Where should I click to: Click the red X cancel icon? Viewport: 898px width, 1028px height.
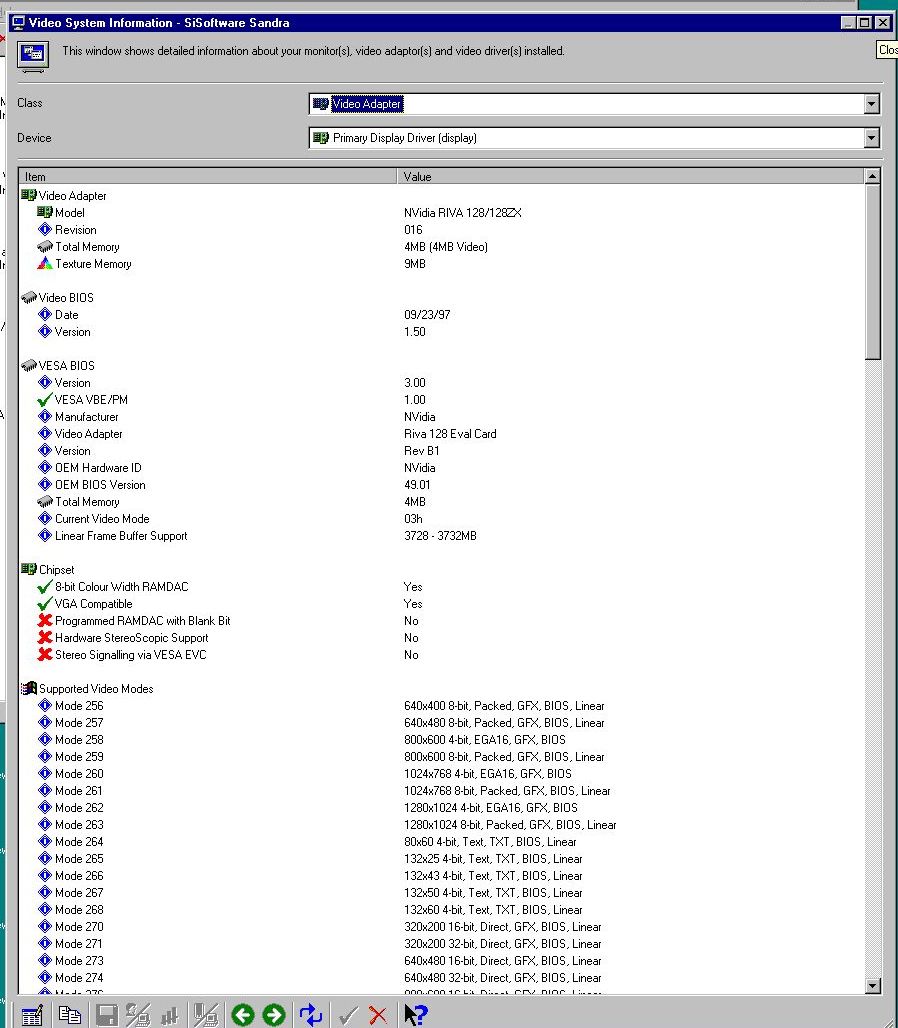(x=378, y=1016)
